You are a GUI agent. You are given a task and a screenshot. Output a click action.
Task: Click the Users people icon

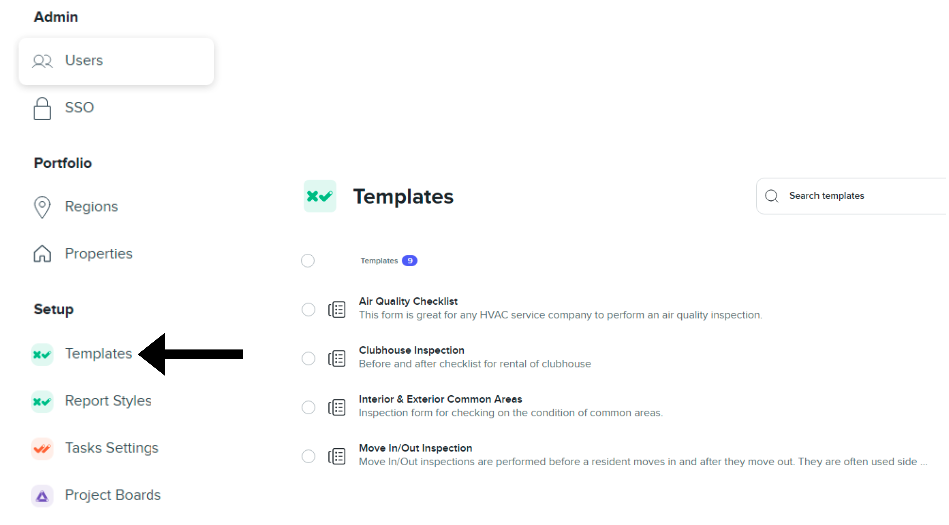(42, 61)
